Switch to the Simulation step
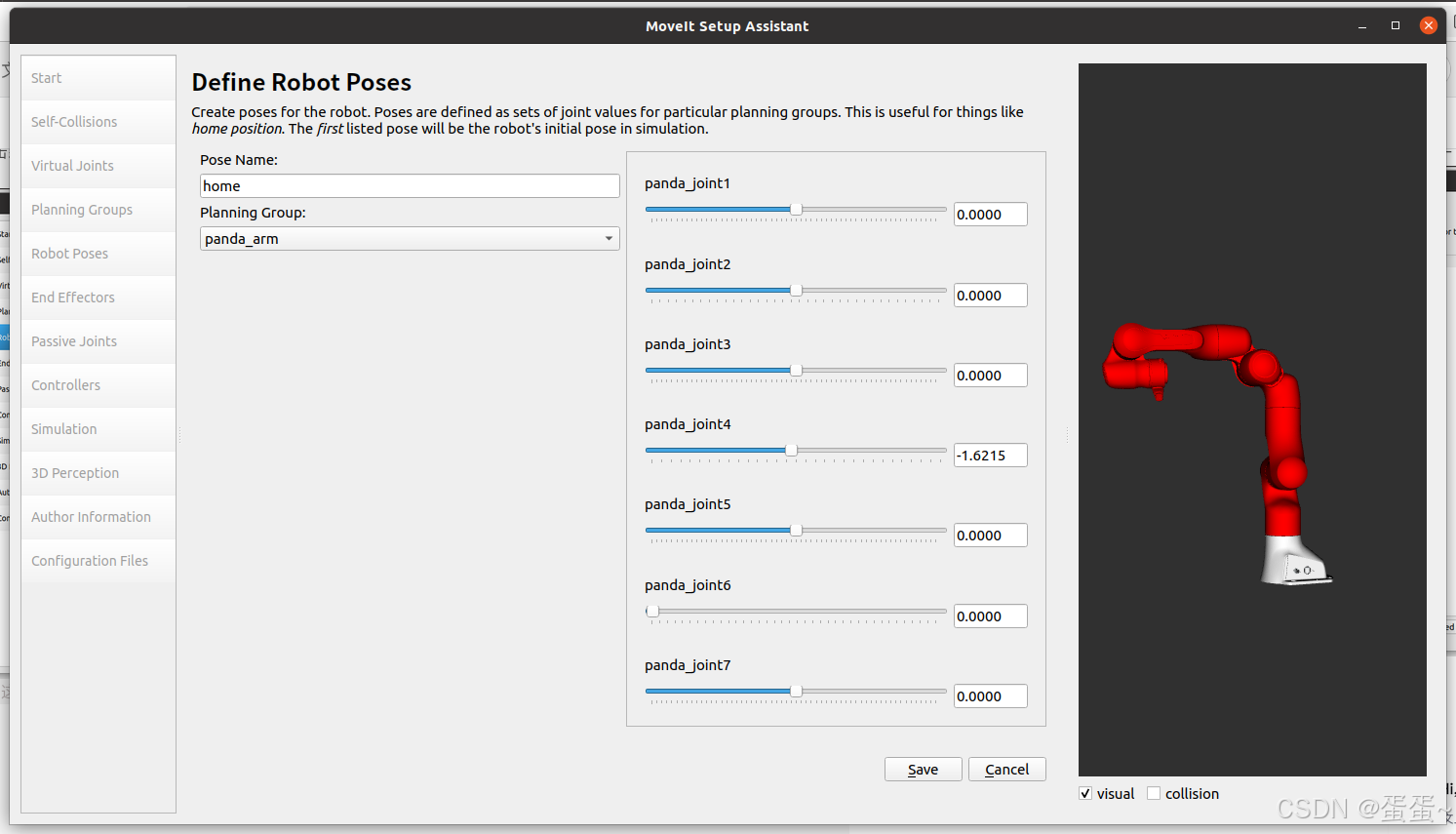The width and height of the screenshot is (1456, 834). (98, 429)
